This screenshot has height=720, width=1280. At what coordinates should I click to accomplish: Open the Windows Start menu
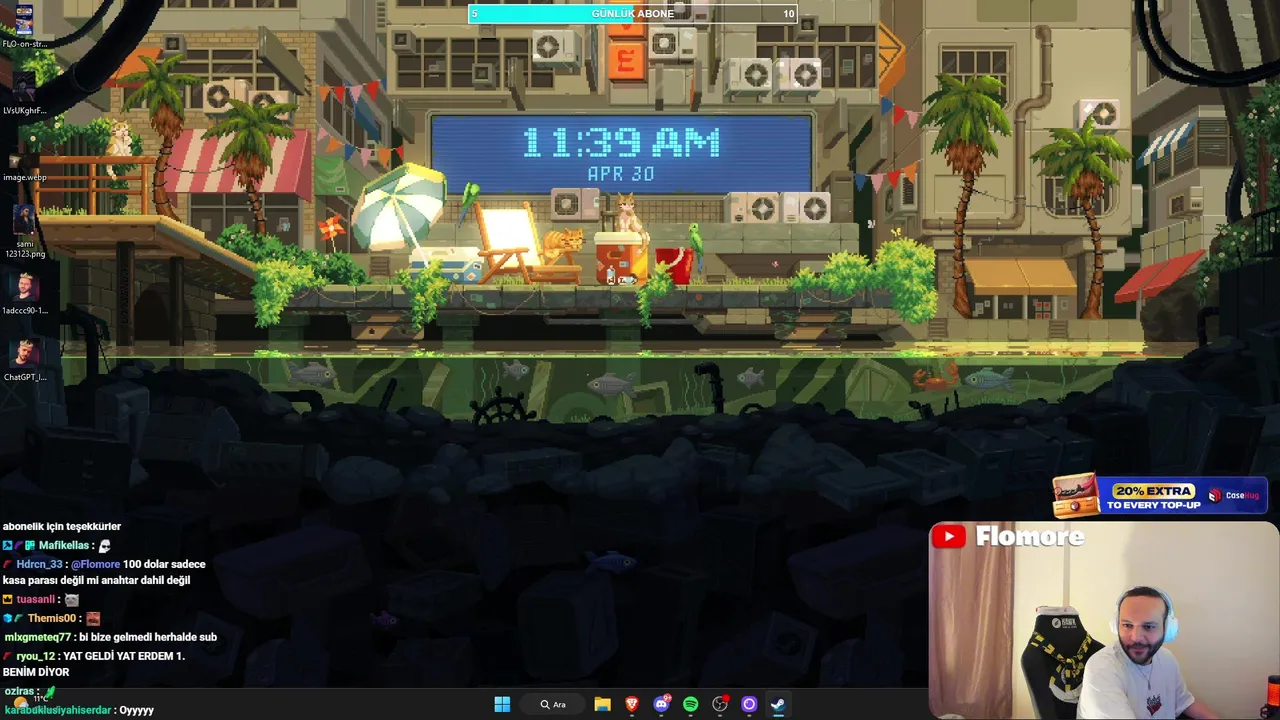click(502, 704)
